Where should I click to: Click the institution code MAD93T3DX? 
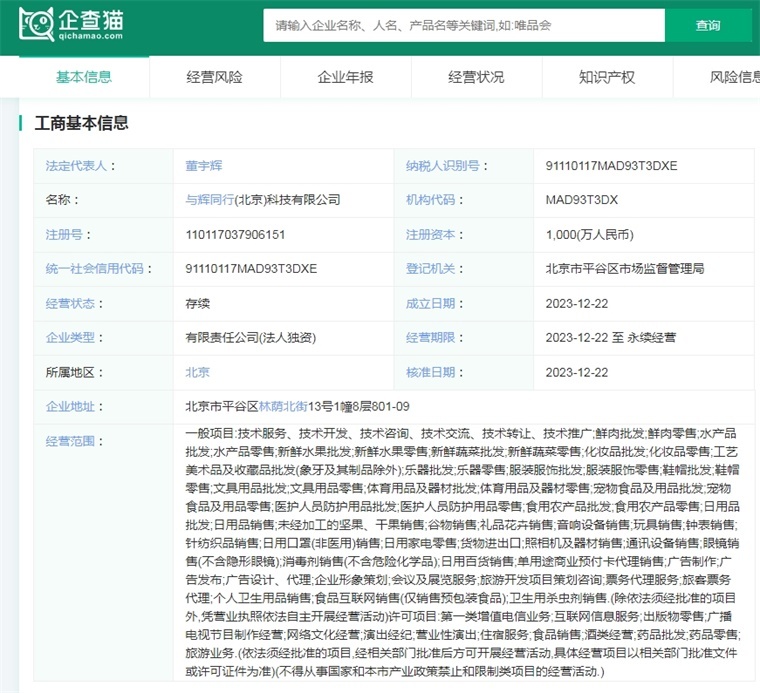[x=582, y=200]
